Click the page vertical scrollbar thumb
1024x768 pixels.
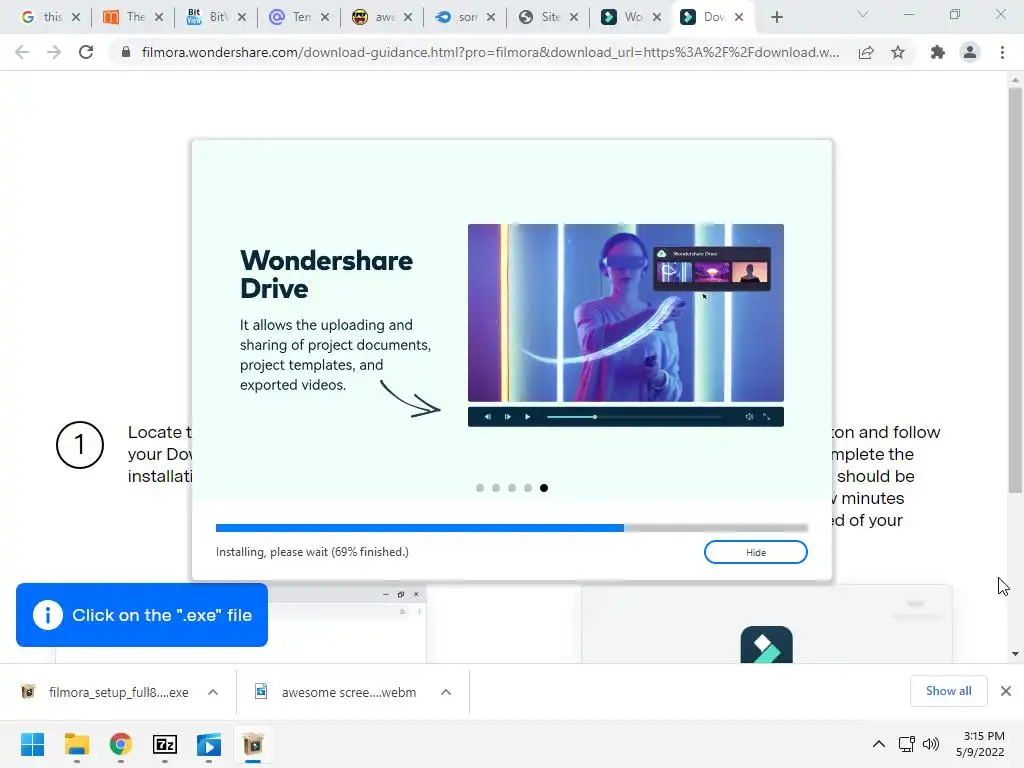tap(1015, 289)
